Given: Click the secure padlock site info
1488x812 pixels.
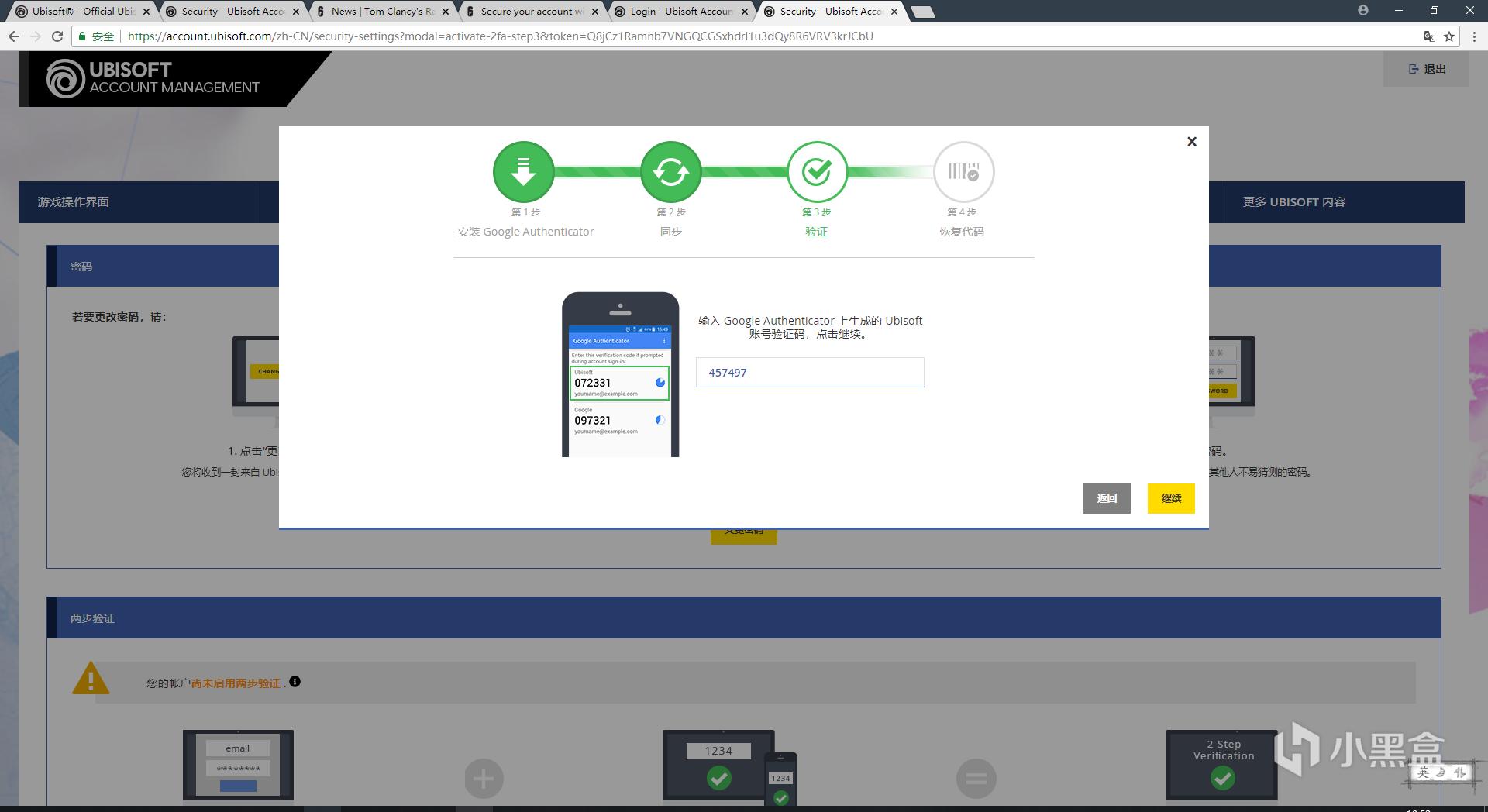Looking at the screenshot, I should 96,36.
